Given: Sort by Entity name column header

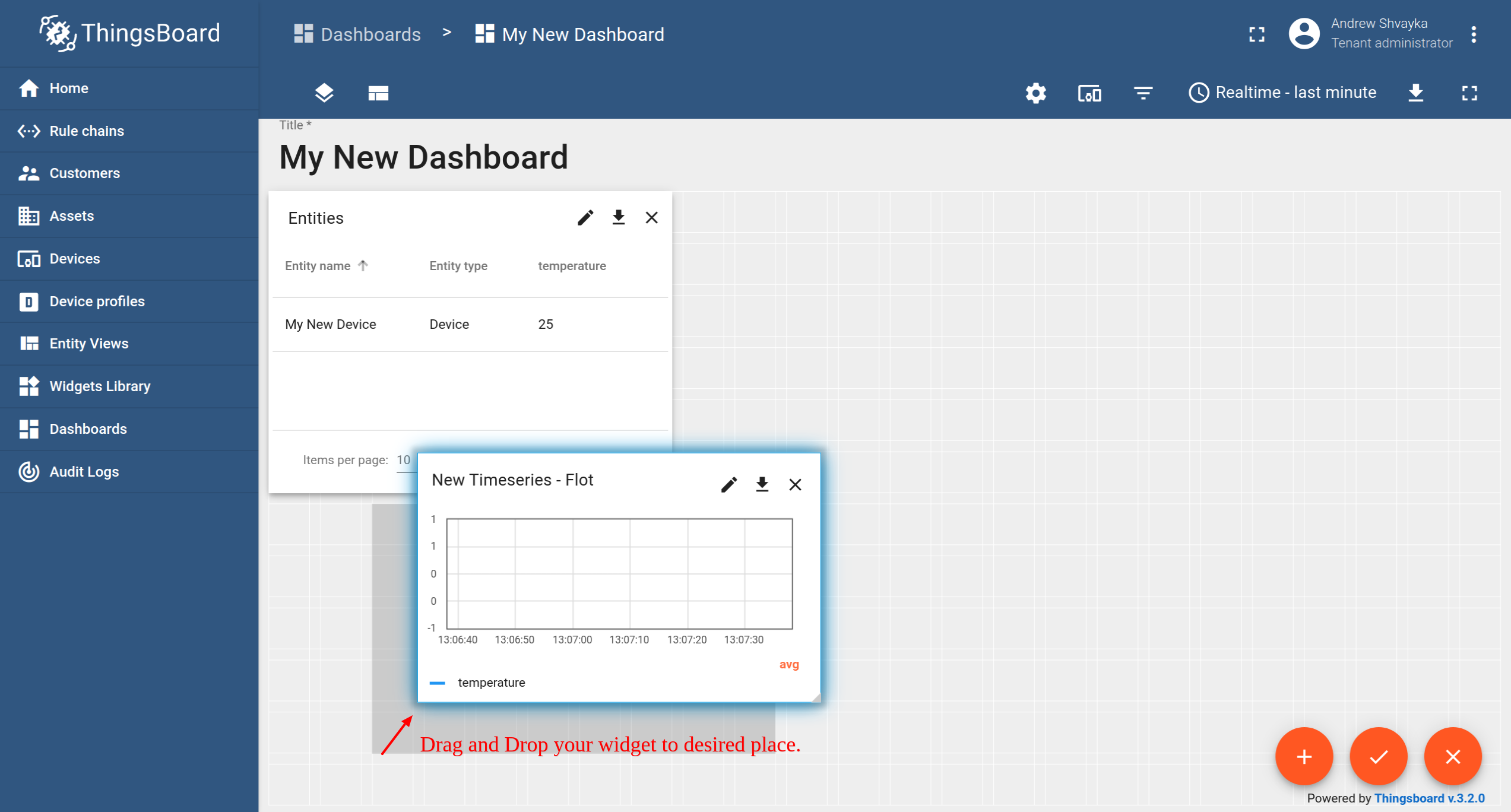Looking at the screenshot, I should 318,266.
